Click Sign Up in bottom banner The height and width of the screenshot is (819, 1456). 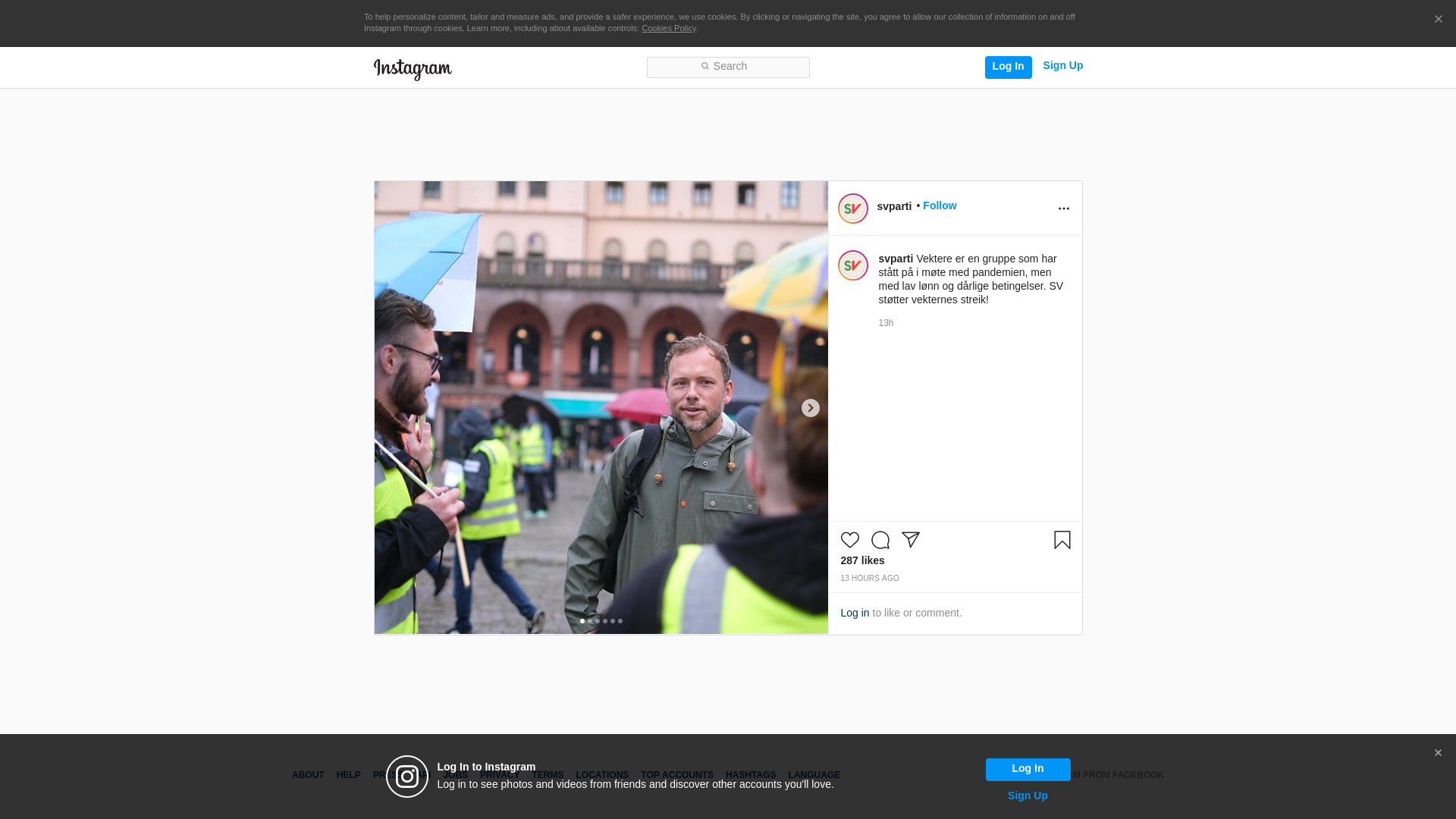tap(1028, 796)
